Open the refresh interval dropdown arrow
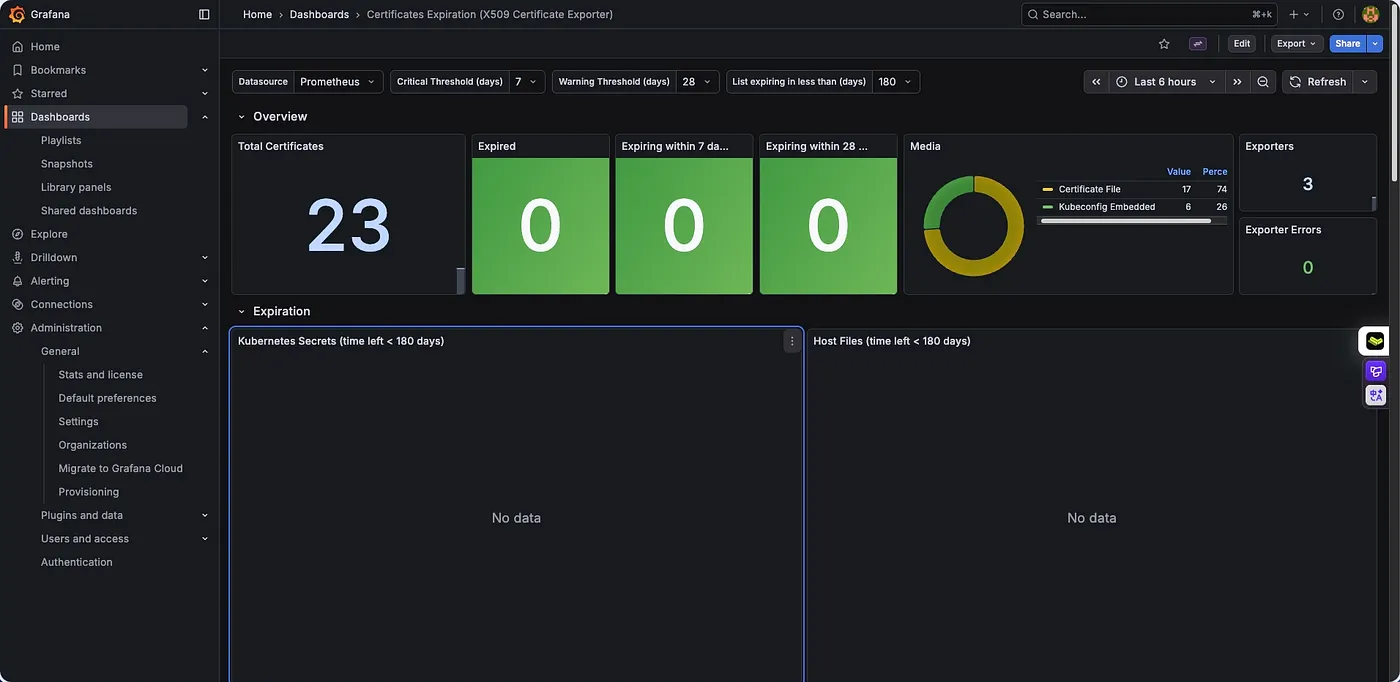Screen dimensions: 1400x682 (1365, 82)
